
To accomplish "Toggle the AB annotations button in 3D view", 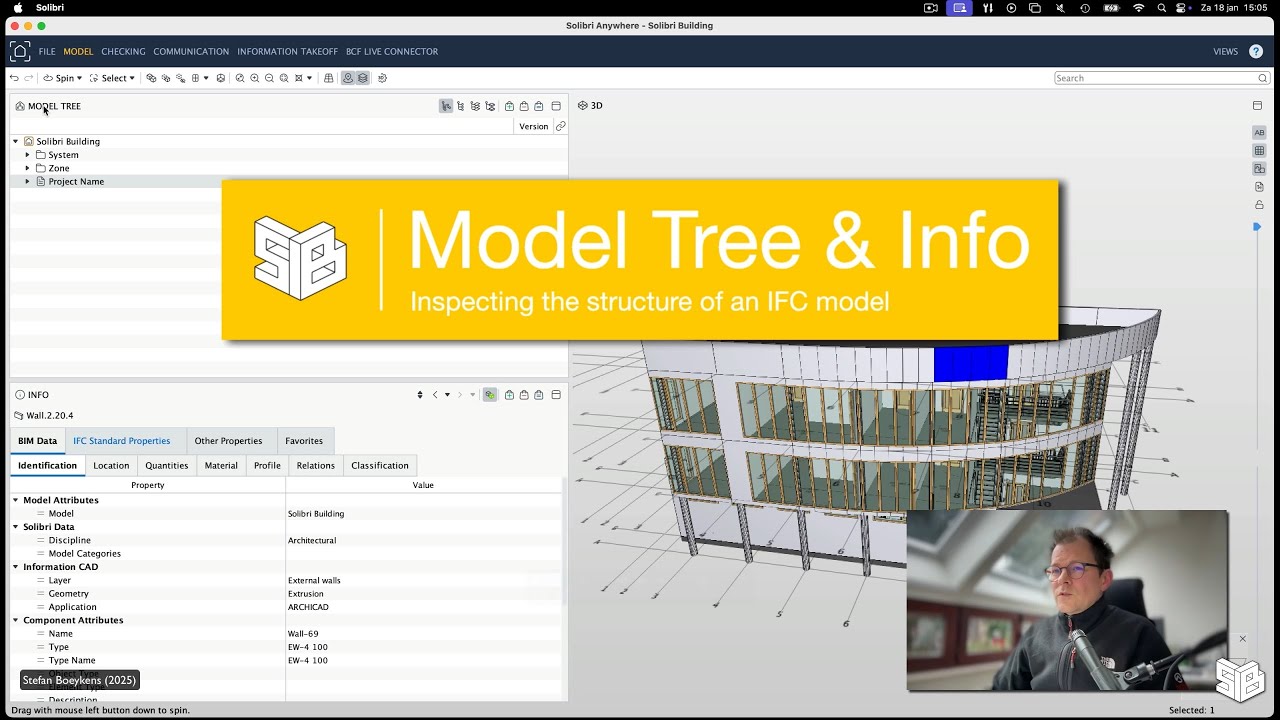I will tap(1259, 133).
